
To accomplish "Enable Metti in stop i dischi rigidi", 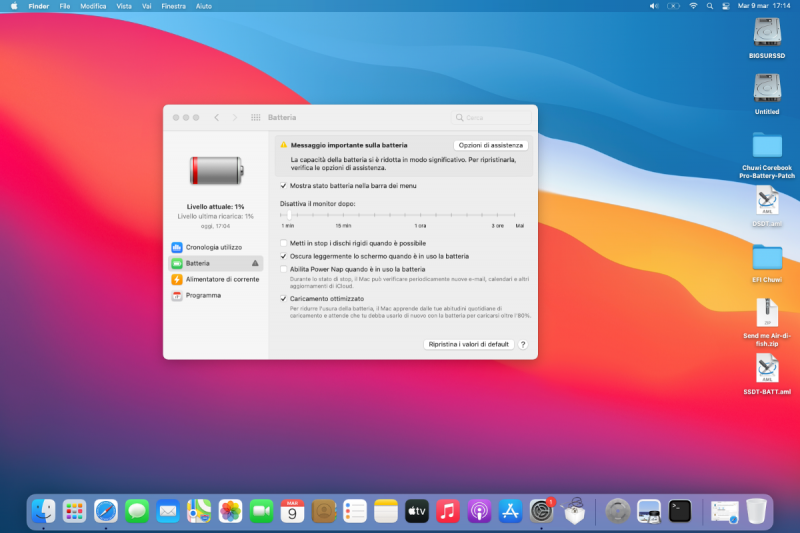I will click(284, 243).
